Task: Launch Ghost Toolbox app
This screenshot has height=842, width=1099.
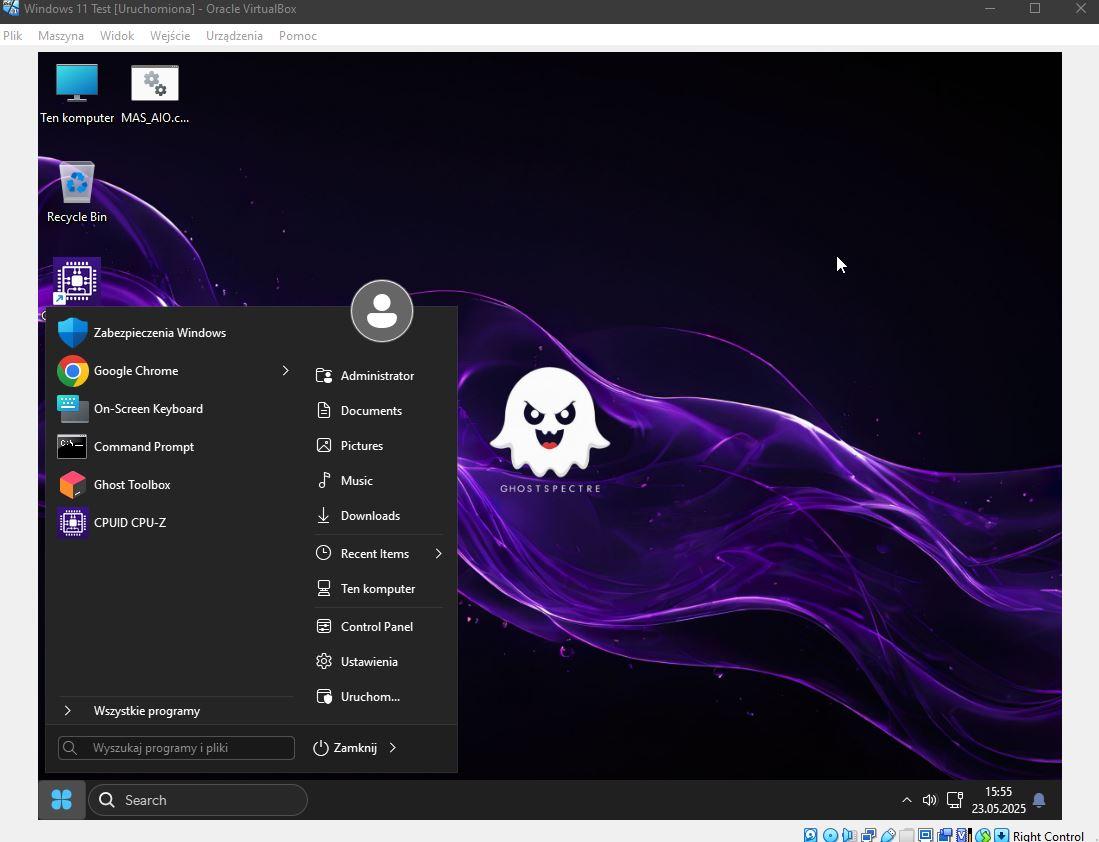Action: [x=131, y=485]
